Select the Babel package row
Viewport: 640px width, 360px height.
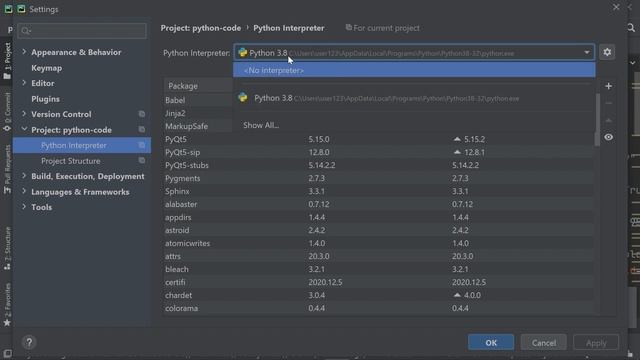pos(198,100)
